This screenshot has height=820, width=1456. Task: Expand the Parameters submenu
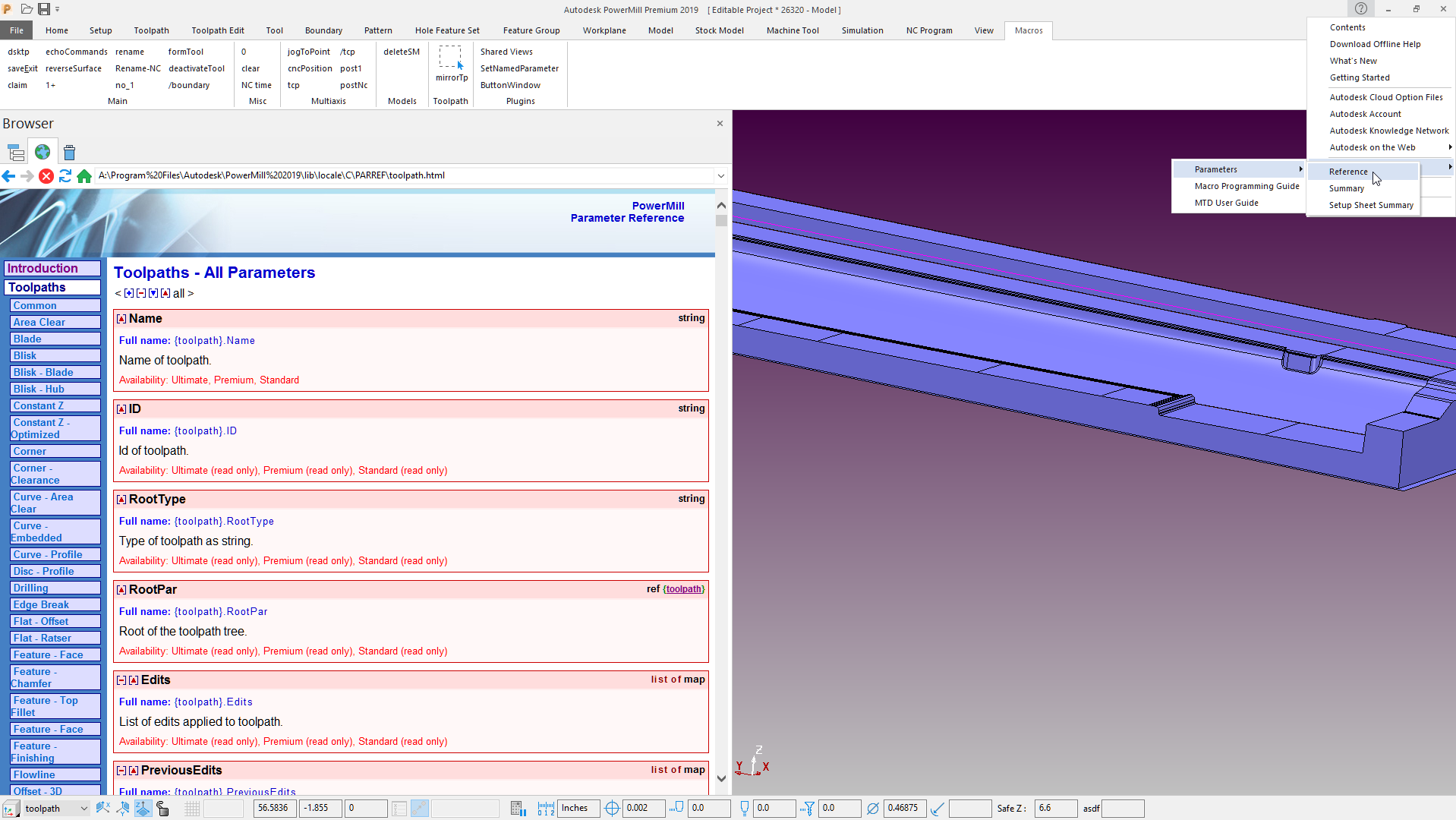click(1239, 169)
